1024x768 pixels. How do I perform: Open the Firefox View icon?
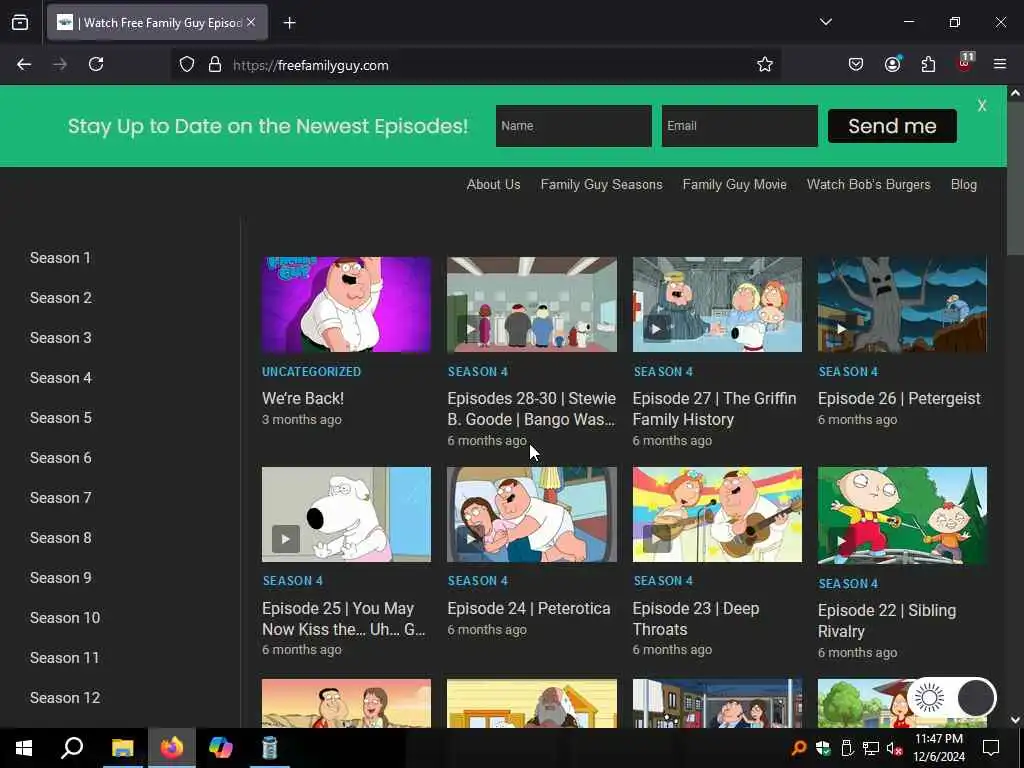tap(20, 22)
